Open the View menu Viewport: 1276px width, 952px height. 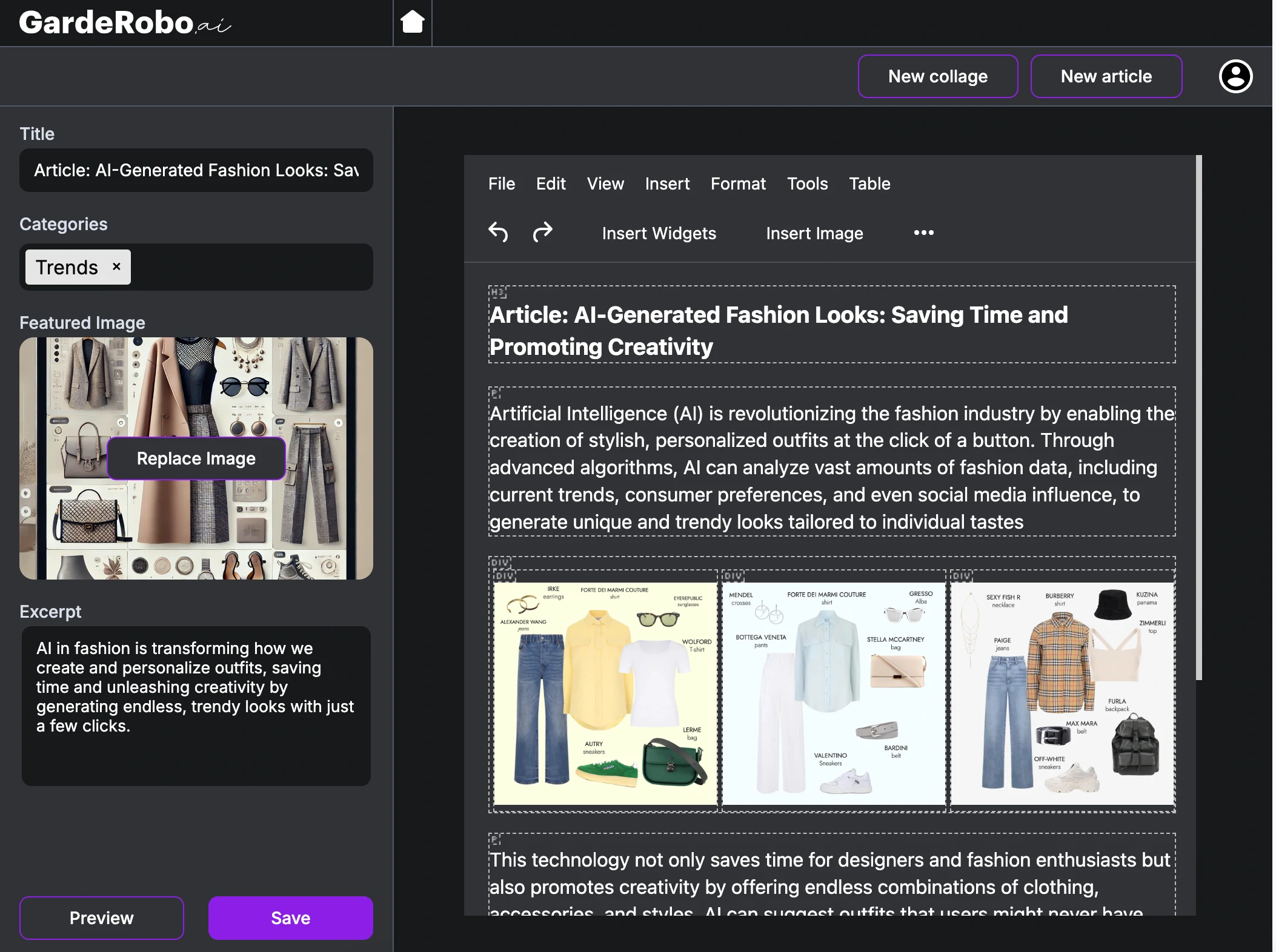click(605, 183)
